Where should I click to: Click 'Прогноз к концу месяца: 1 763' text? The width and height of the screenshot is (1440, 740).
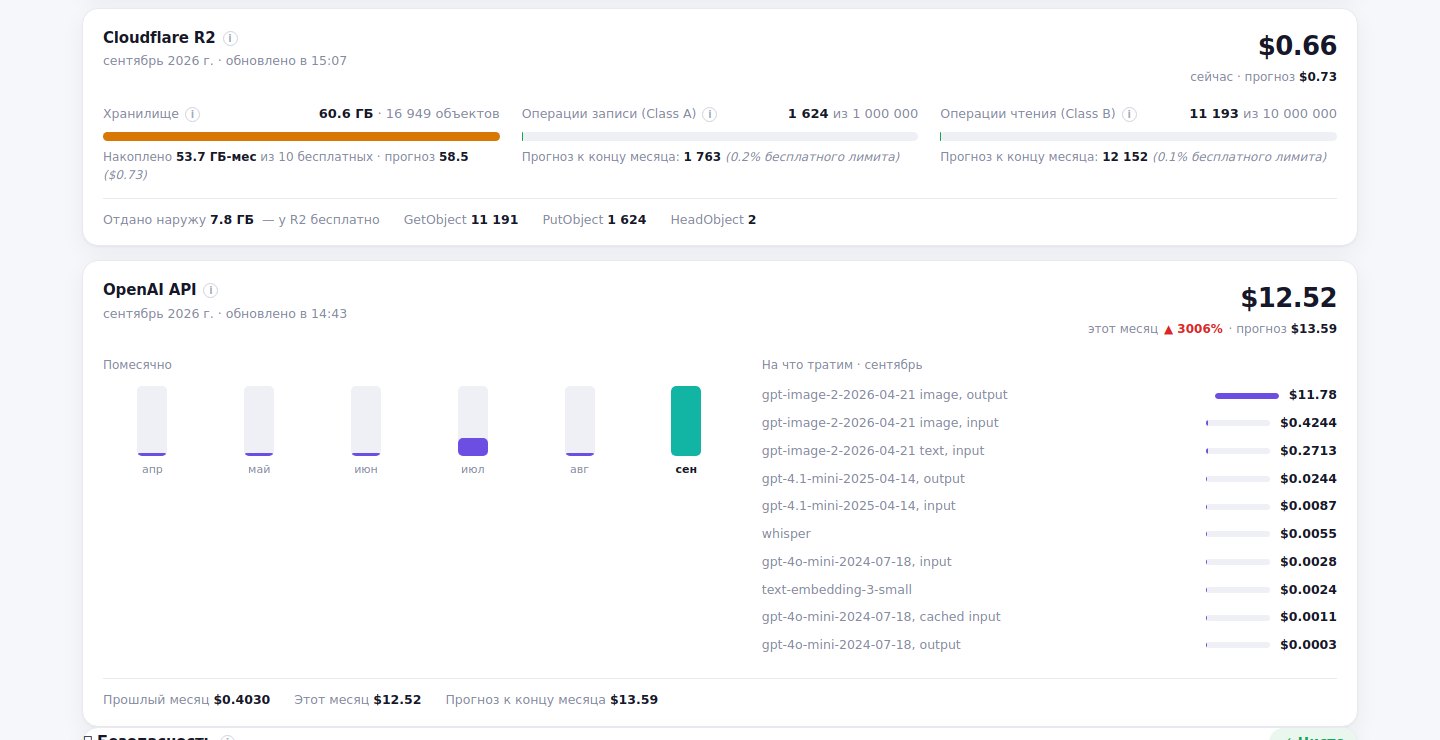tap(622, 157)
